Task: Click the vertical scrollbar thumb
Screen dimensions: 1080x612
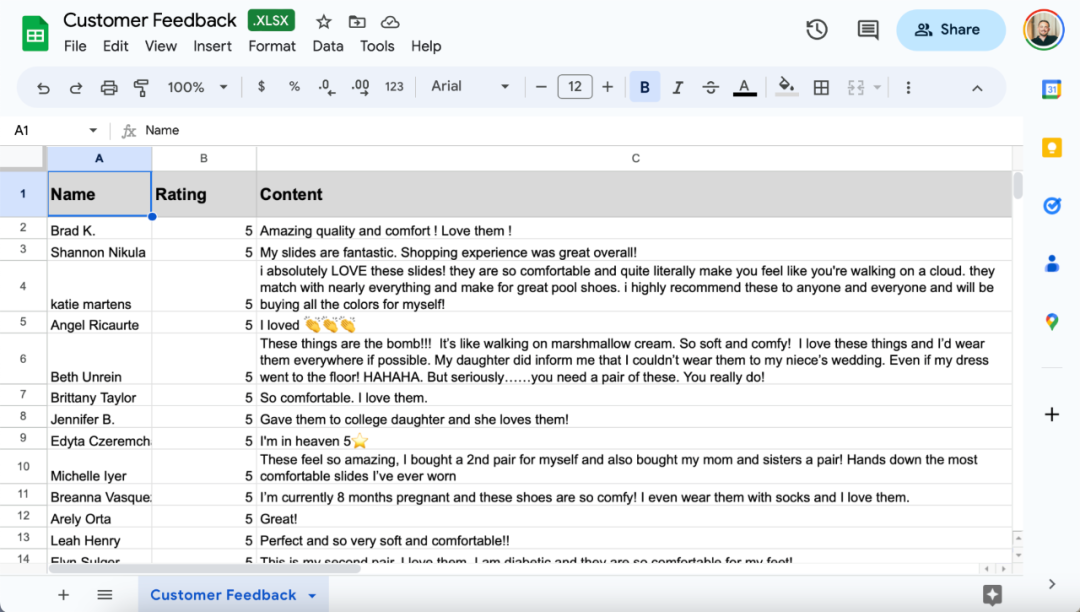Action: tap(1018, 186)
